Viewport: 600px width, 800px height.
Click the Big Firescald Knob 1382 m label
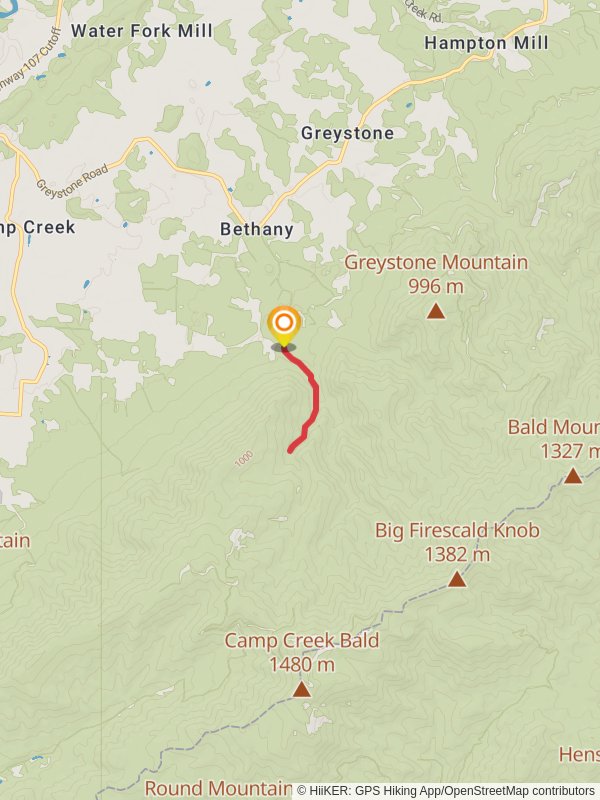coord(457,542)
